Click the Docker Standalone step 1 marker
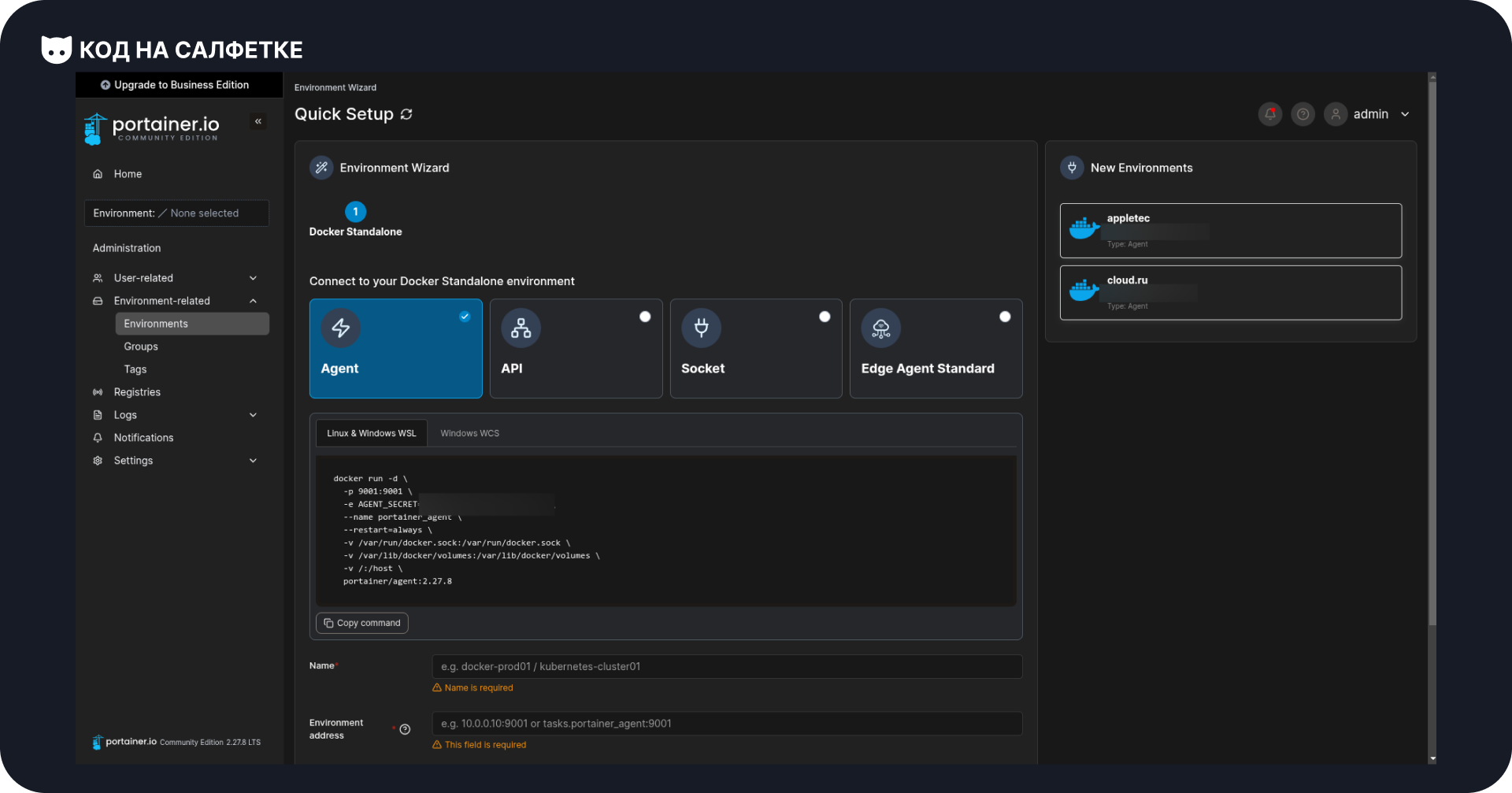 pyautogui.click(x=356, y=212)
